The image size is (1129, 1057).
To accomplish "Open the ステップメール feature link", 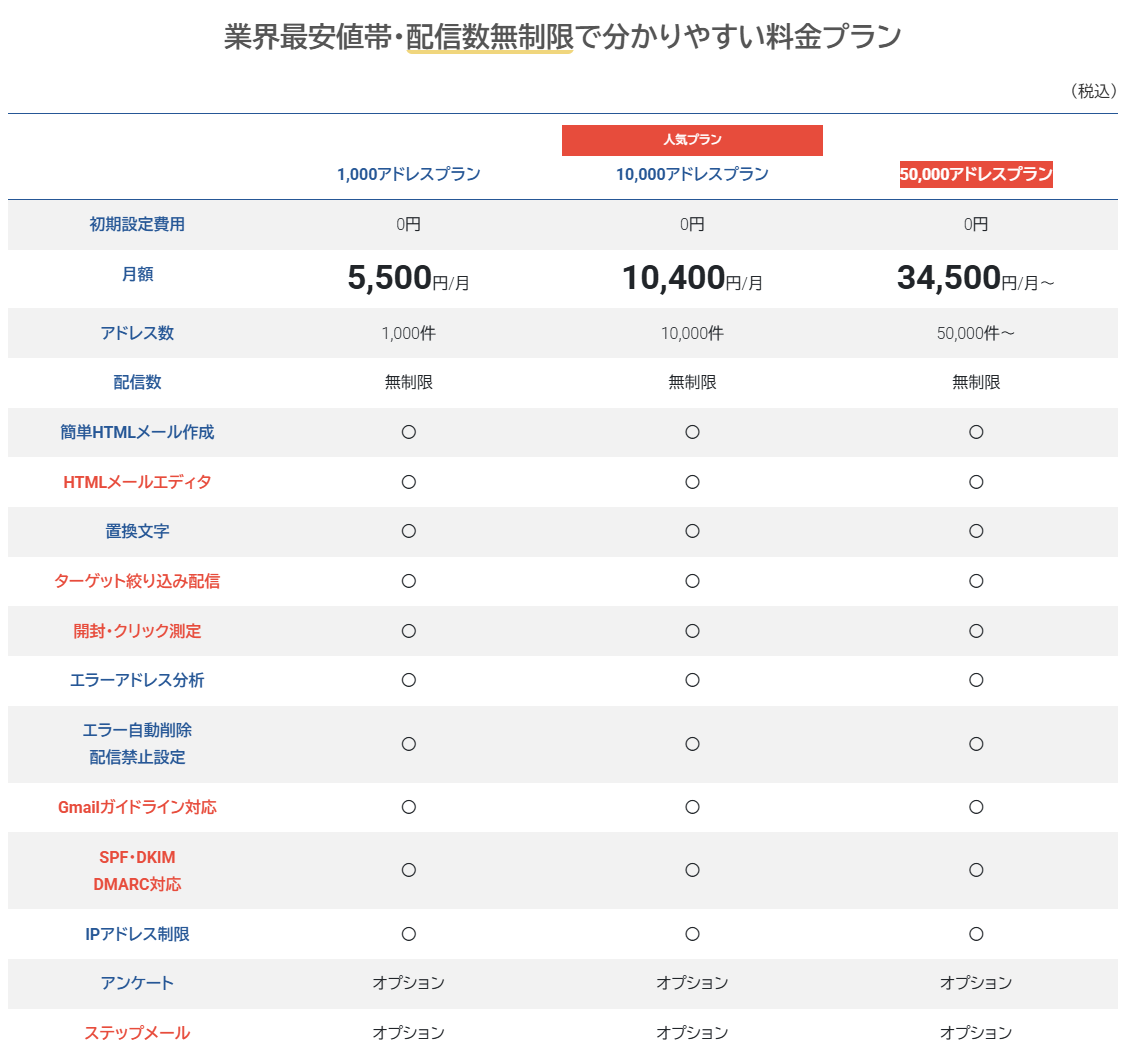I will coord(137,1033).
